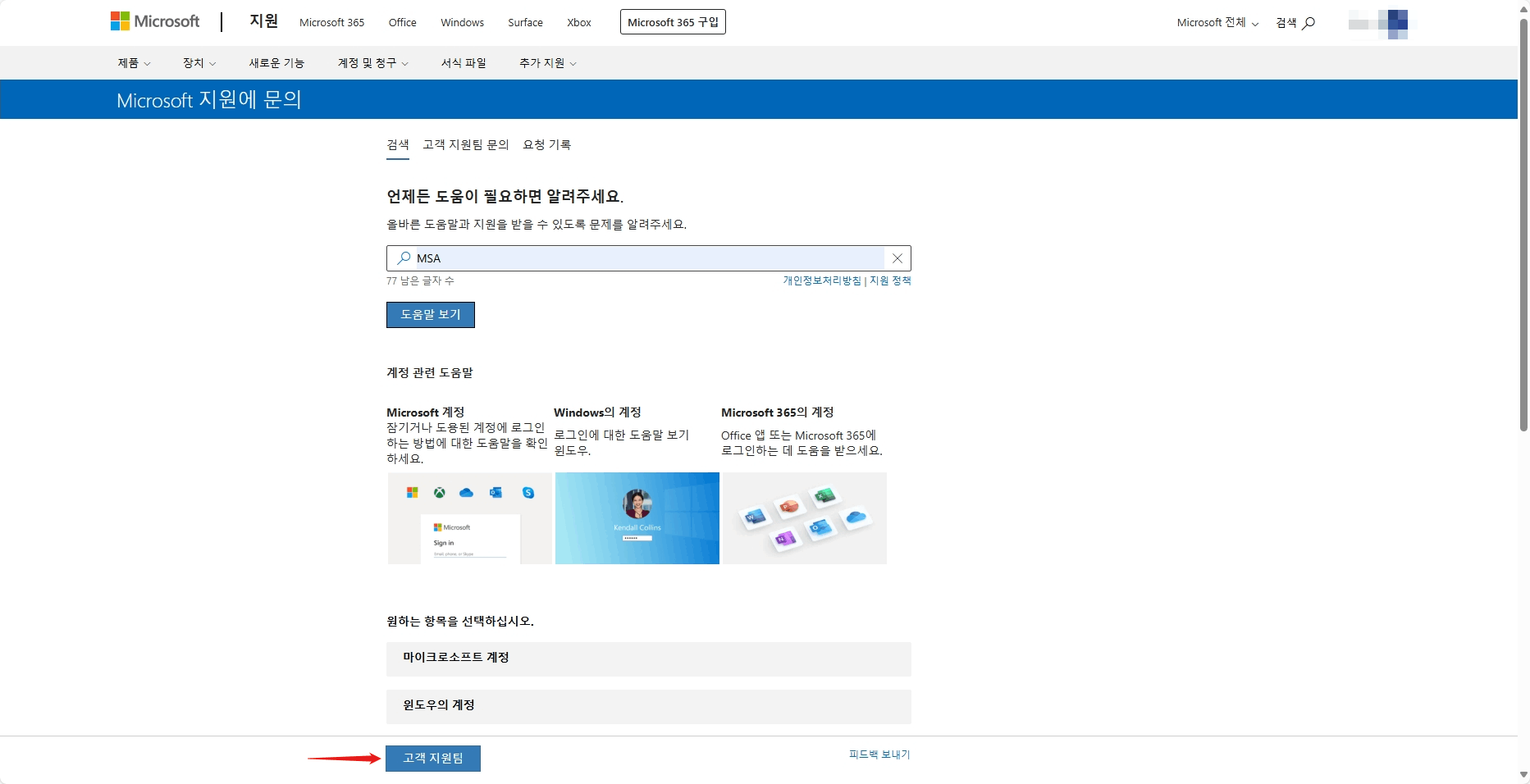Open the Microsoft 365의 계정 help heading
1530x784 pixels.
(x=778, y=413)
